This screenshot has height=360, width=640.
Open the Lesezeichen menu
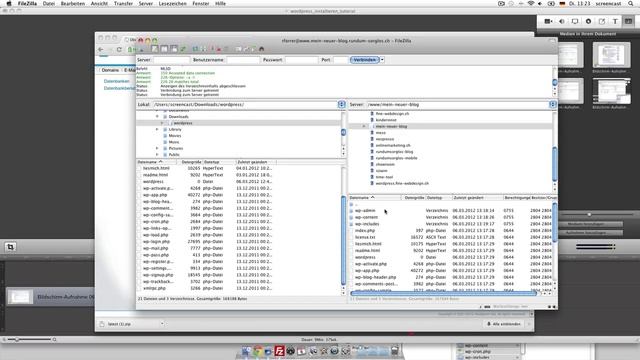(x=172, y=3)
